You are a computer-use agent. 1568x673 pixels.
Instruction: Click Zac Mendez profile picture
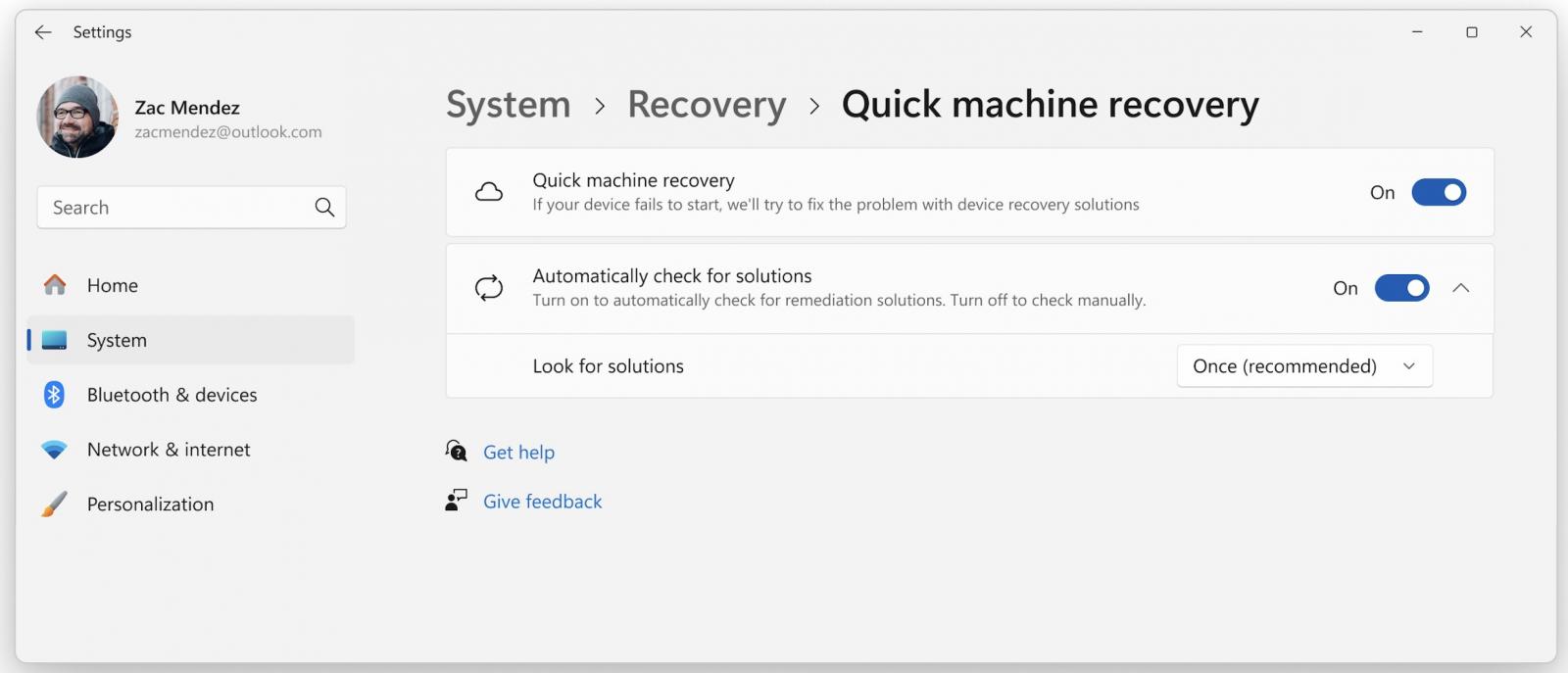(77, 118)
